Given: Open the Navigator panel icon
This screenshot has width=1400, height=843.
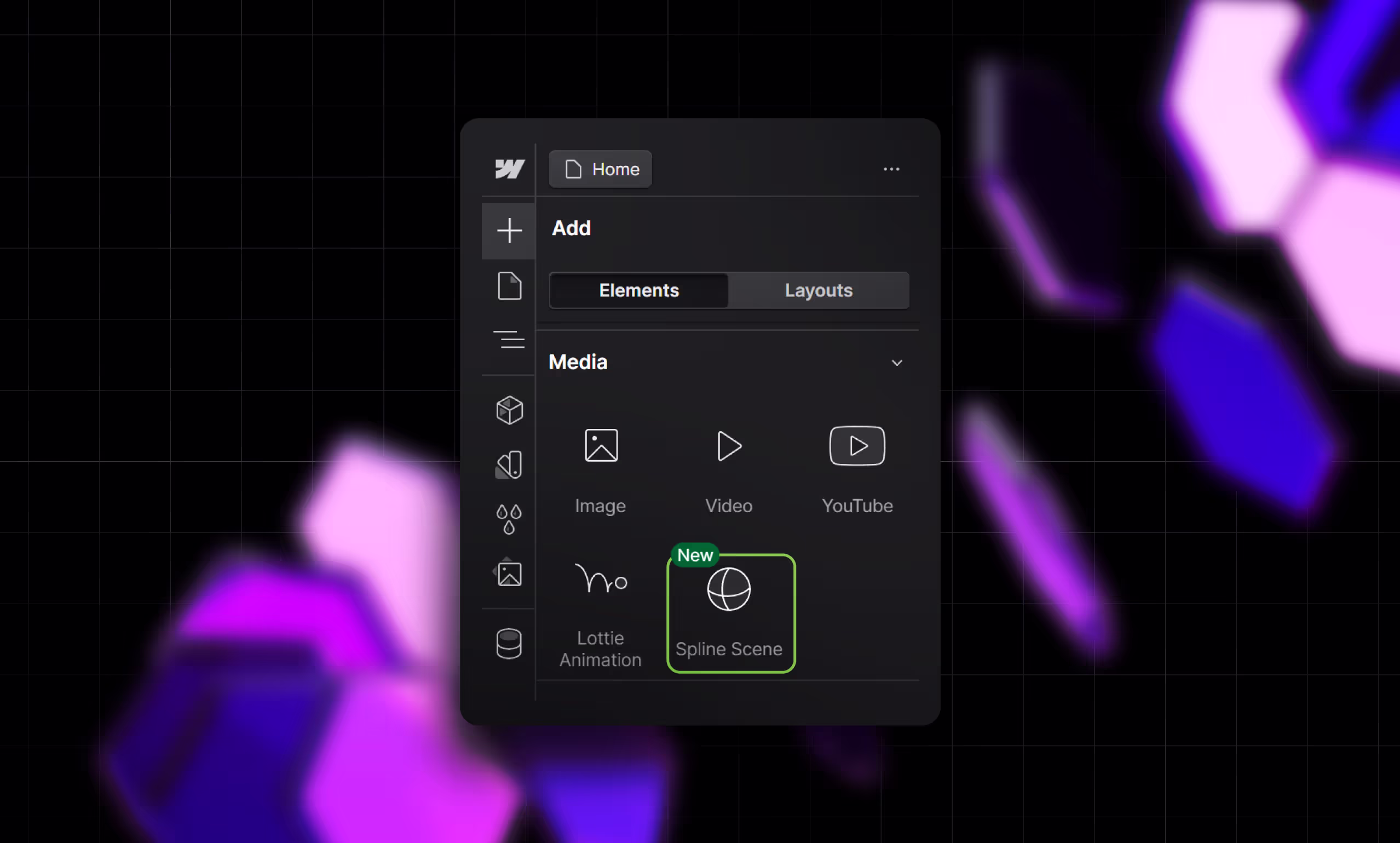Looking at the screenshot, I should point(509,339).
